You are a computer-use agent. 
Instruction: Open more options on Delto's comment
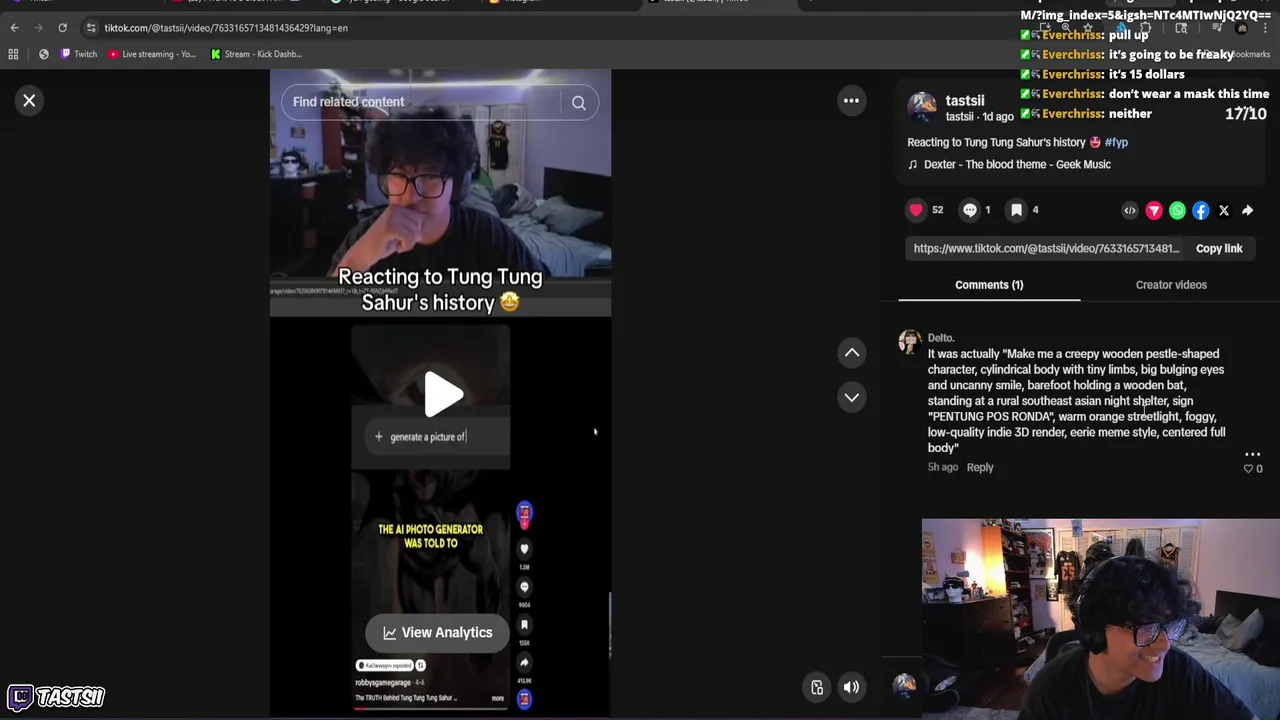tap(1252, 455)
